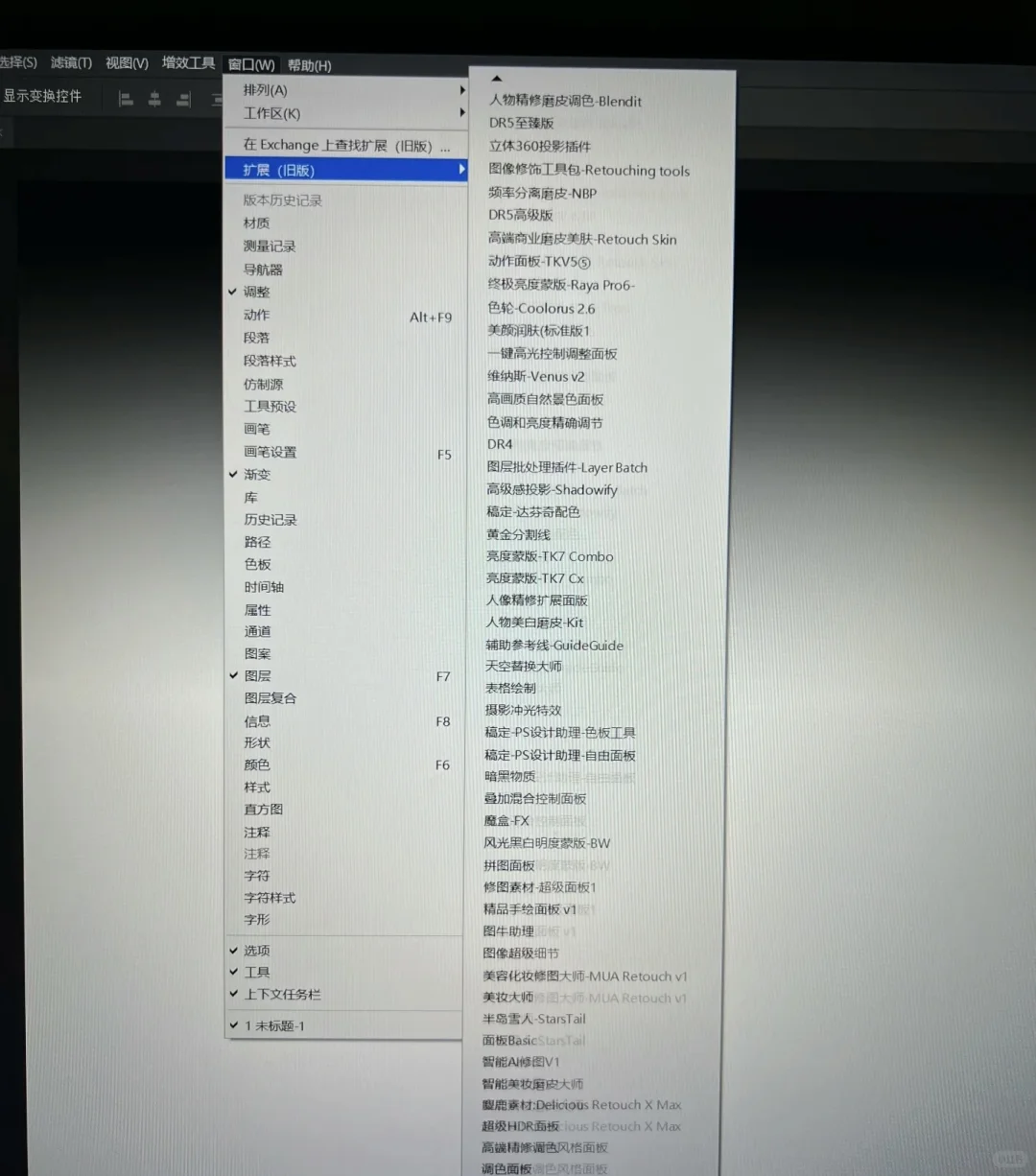Open the 滤镜(T) menu
Screen dimensions: 1036x1176
click(x=70, y=62)
